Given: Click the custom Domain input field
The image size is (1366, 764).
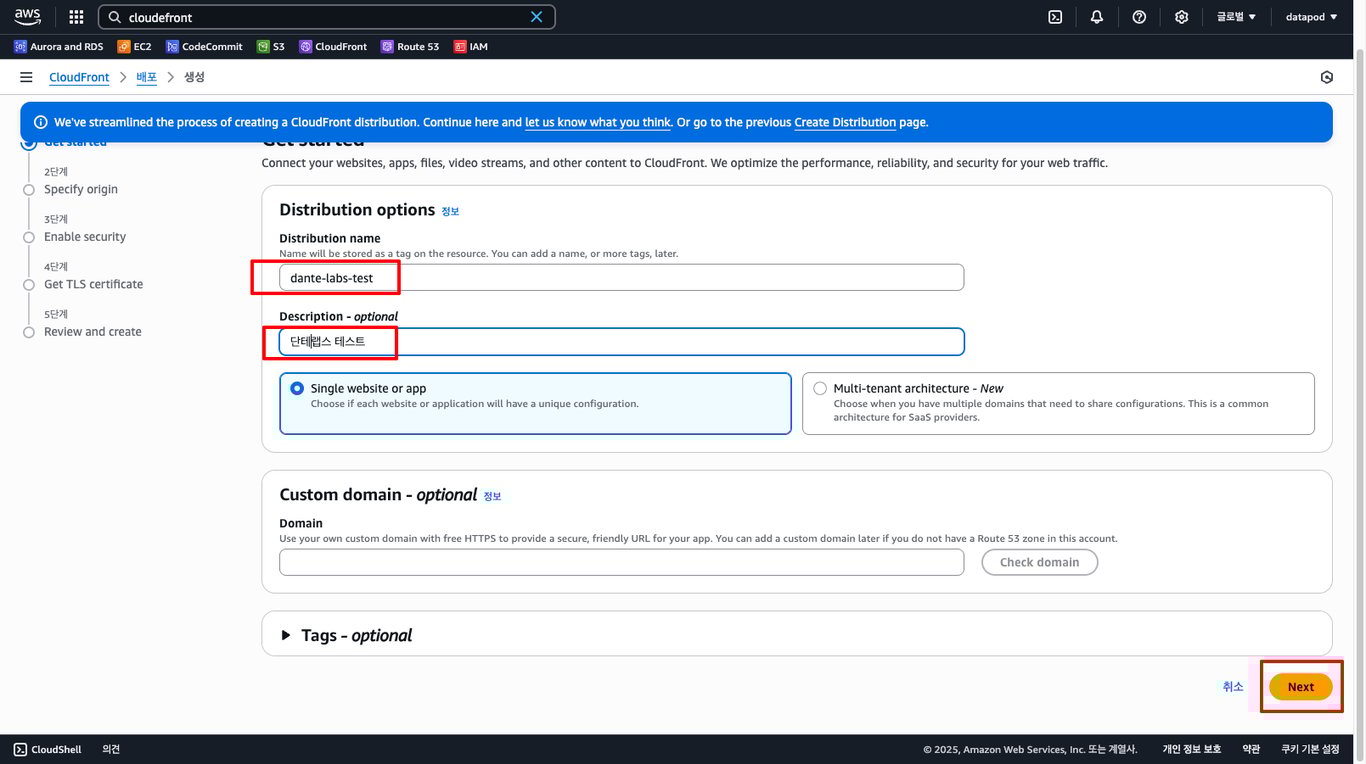Looking at the screenshot, I should (621, 562).
